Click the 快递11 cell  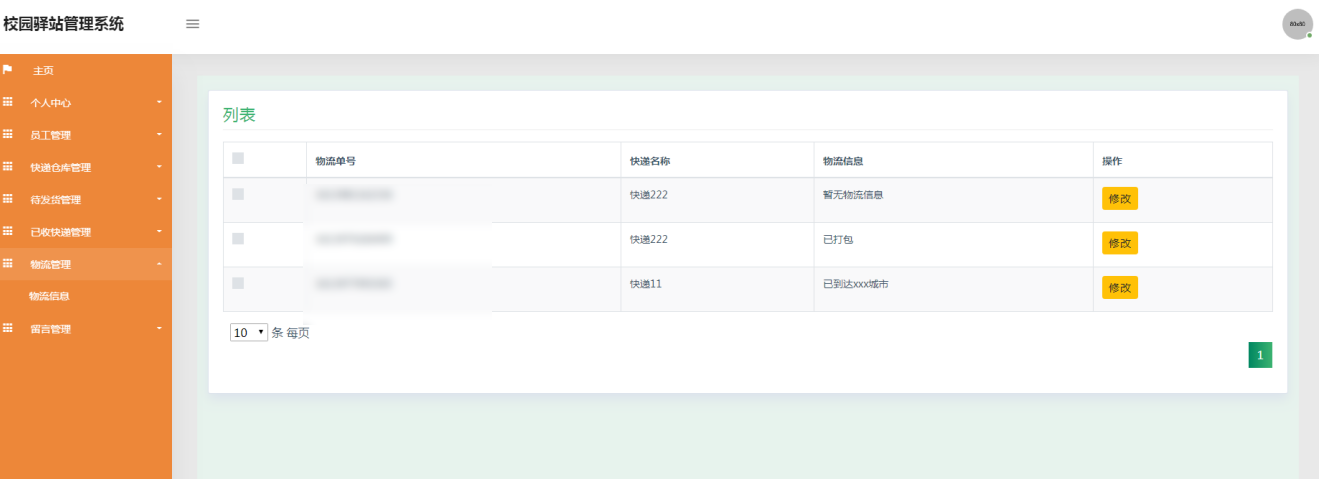(645, 284)
